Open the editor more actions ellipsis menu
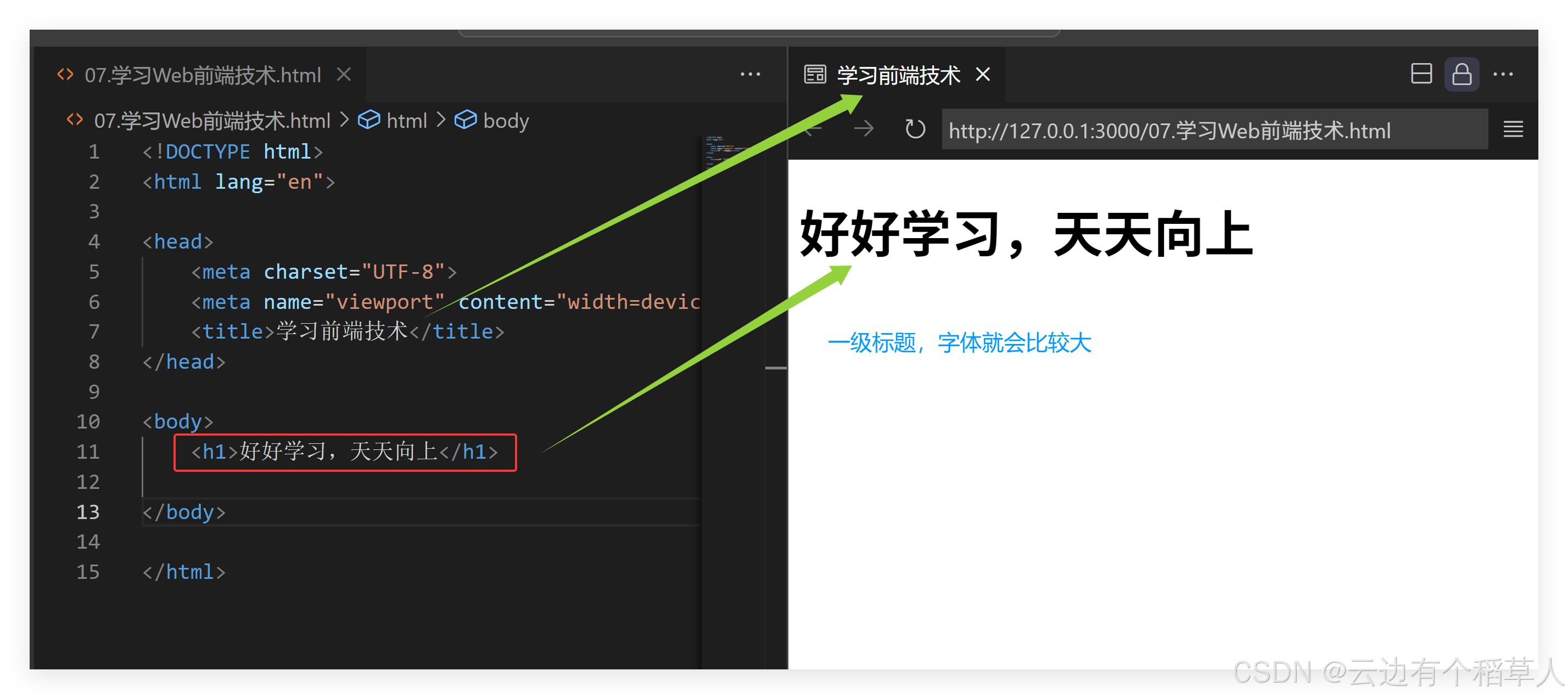The image size is (1568, 699). [750, 74]
